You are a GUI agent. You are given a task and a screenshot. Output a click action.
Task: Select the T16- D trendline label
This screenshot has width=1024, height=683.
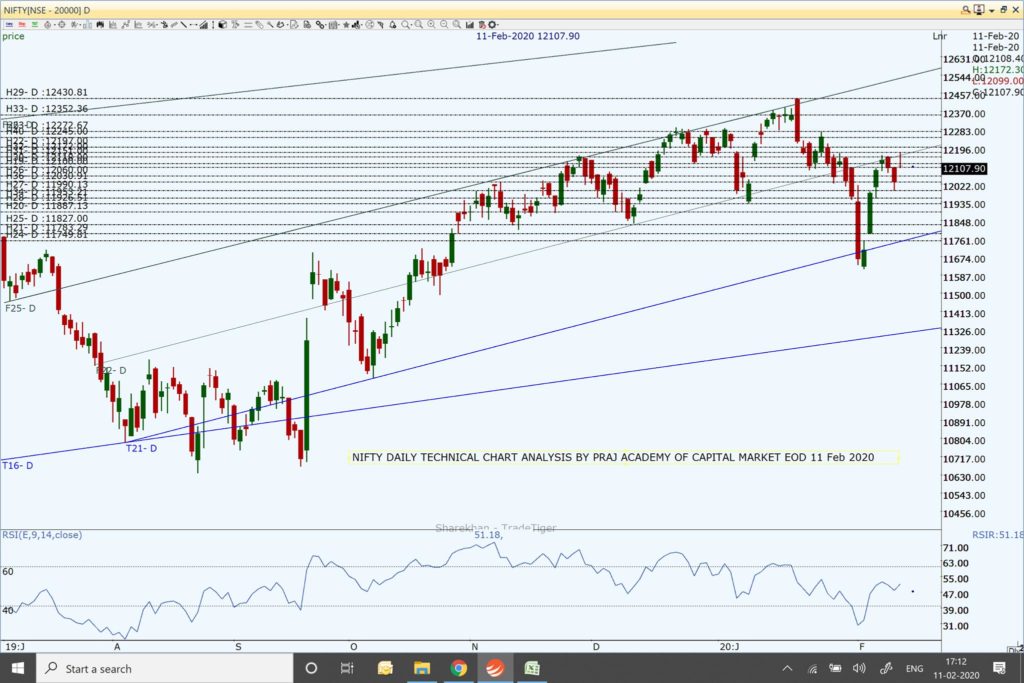tap(18, 466)
